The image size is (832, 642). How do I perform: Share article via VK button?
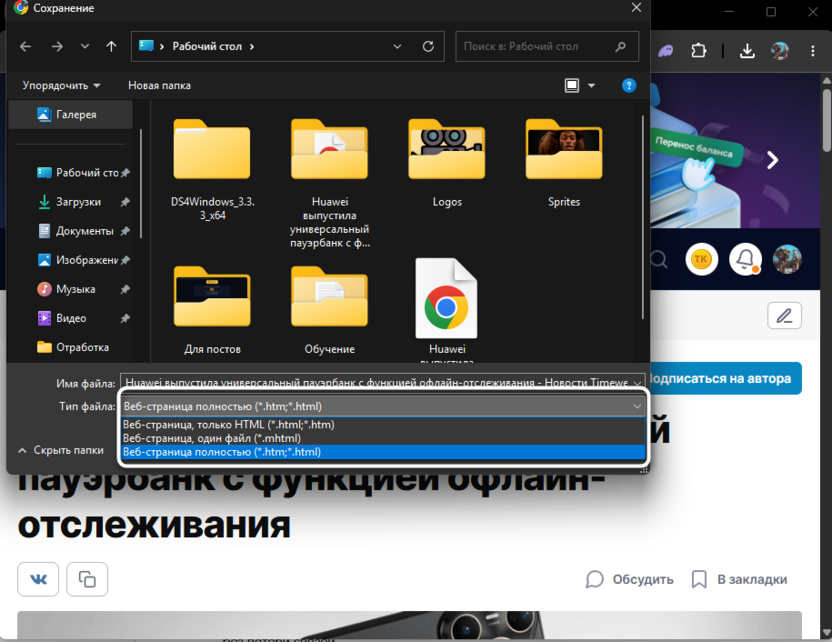pos(38,579)
